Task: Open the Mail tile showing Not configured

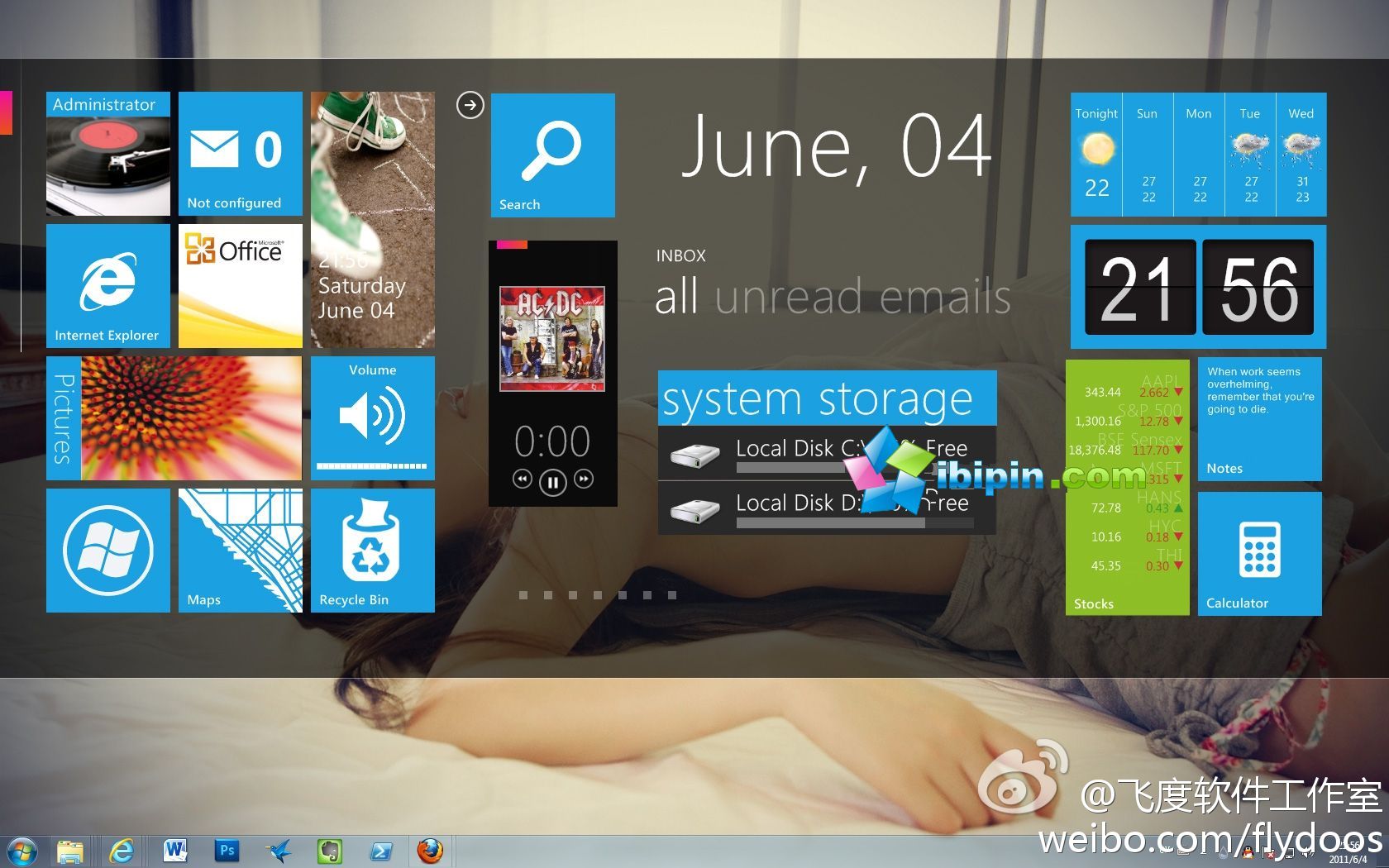Action: [240, 154]
